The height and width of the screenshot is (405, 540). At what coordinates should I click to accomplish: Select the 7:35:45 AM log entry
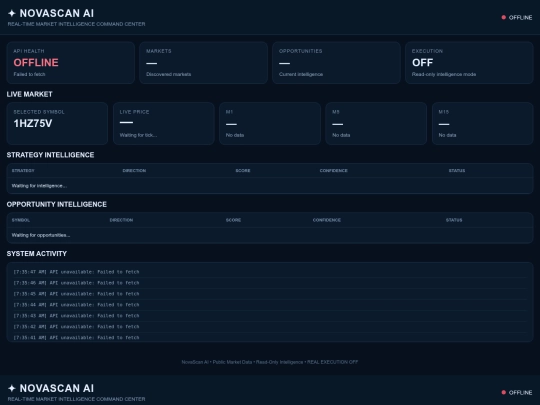270,294
